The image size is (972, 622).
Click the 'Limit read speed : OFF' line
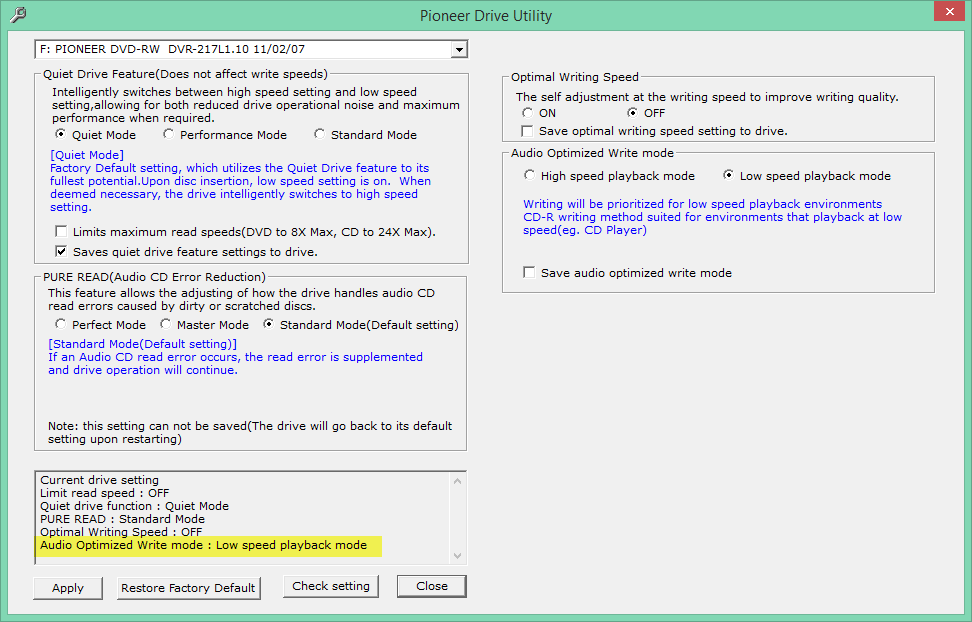coord(105,493)
